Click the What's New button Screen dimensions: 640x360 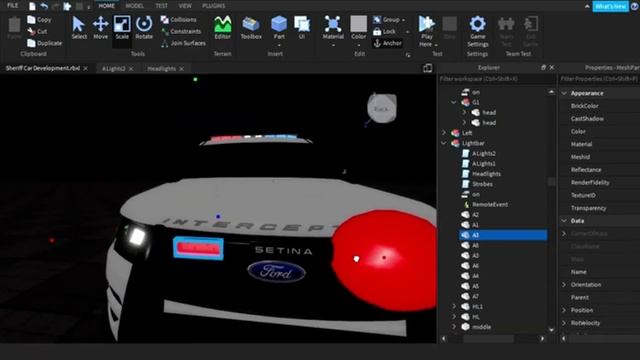point(610,6)
